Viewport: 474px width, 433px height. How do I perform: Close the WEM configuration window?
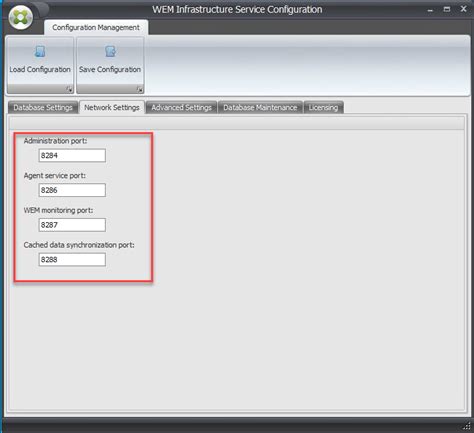(463, 9)
